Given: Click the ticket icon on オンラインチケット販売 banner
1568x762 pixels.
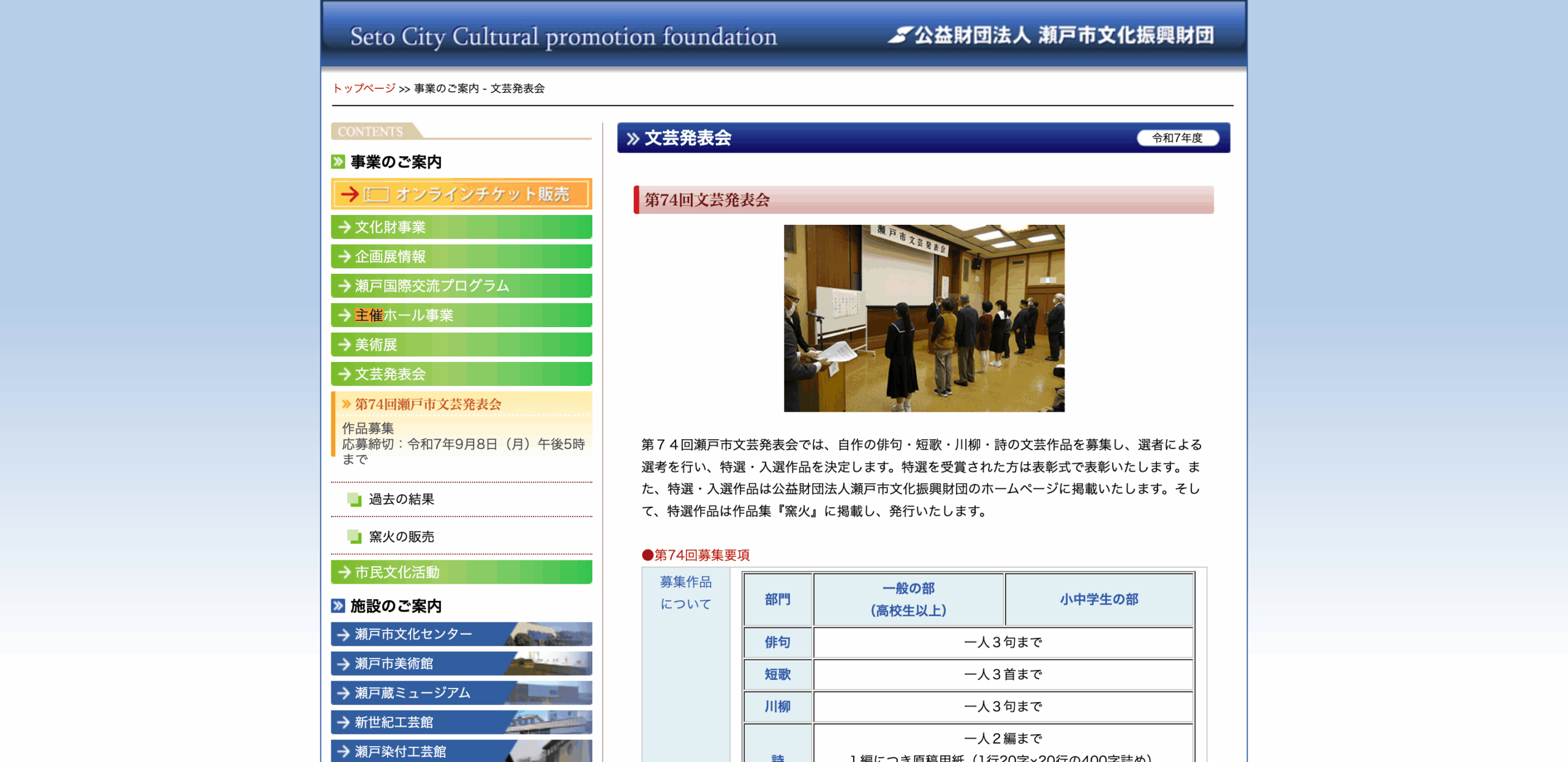Looking at the screenshot, I should tap(376, 195).
